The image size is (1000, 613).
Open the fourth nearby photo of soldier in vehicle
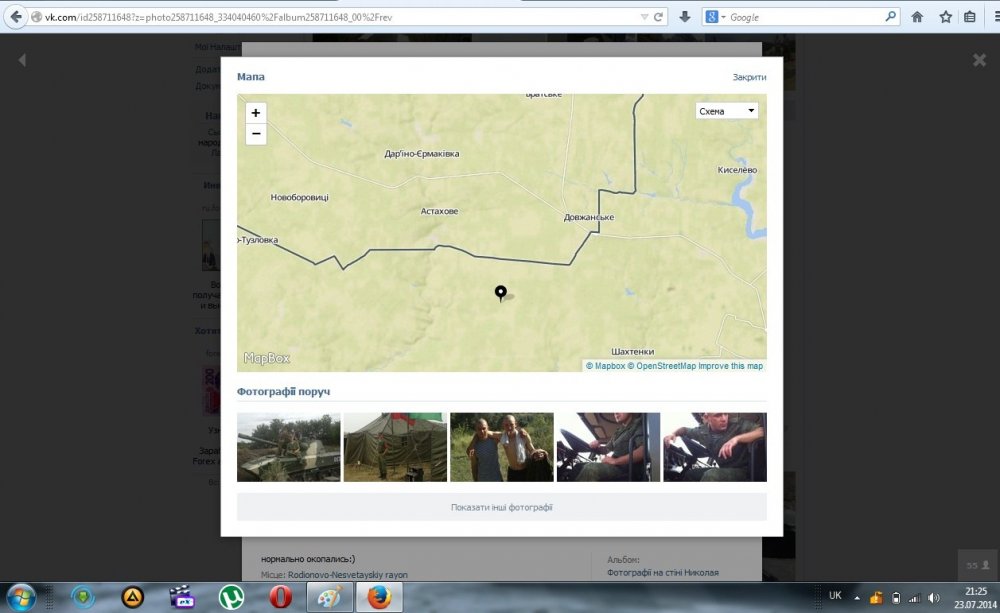coord(608,447)
